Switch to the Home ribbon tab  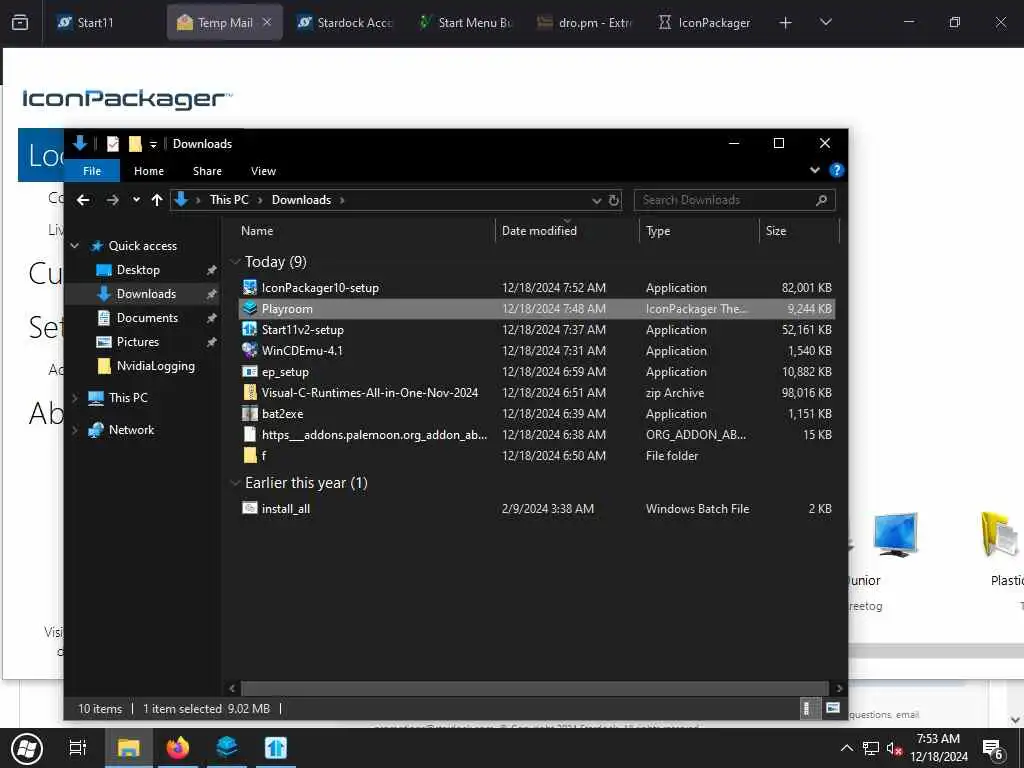click(149, 170)
